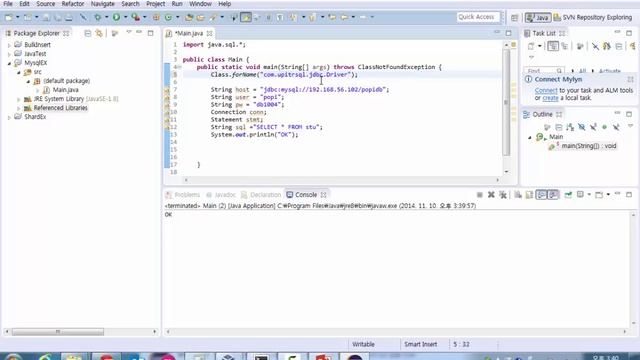Toggle Hide Static Members in Outline

(x=593, y=127)
